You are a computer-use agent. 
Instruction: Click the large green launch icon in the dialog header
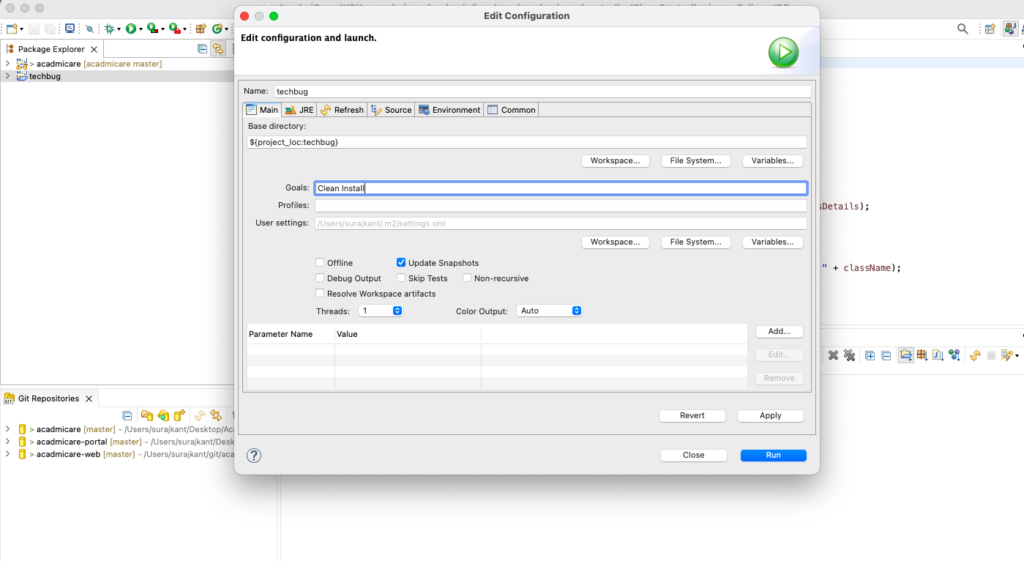783,52
